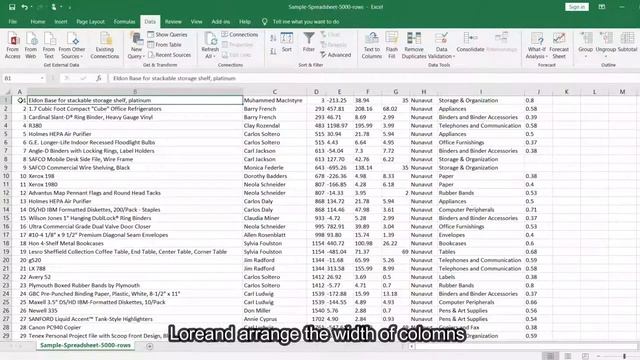Switch to Page Layout tab
Screen dimensions: 640x360
pyautogui.click(x=90, y=22)
